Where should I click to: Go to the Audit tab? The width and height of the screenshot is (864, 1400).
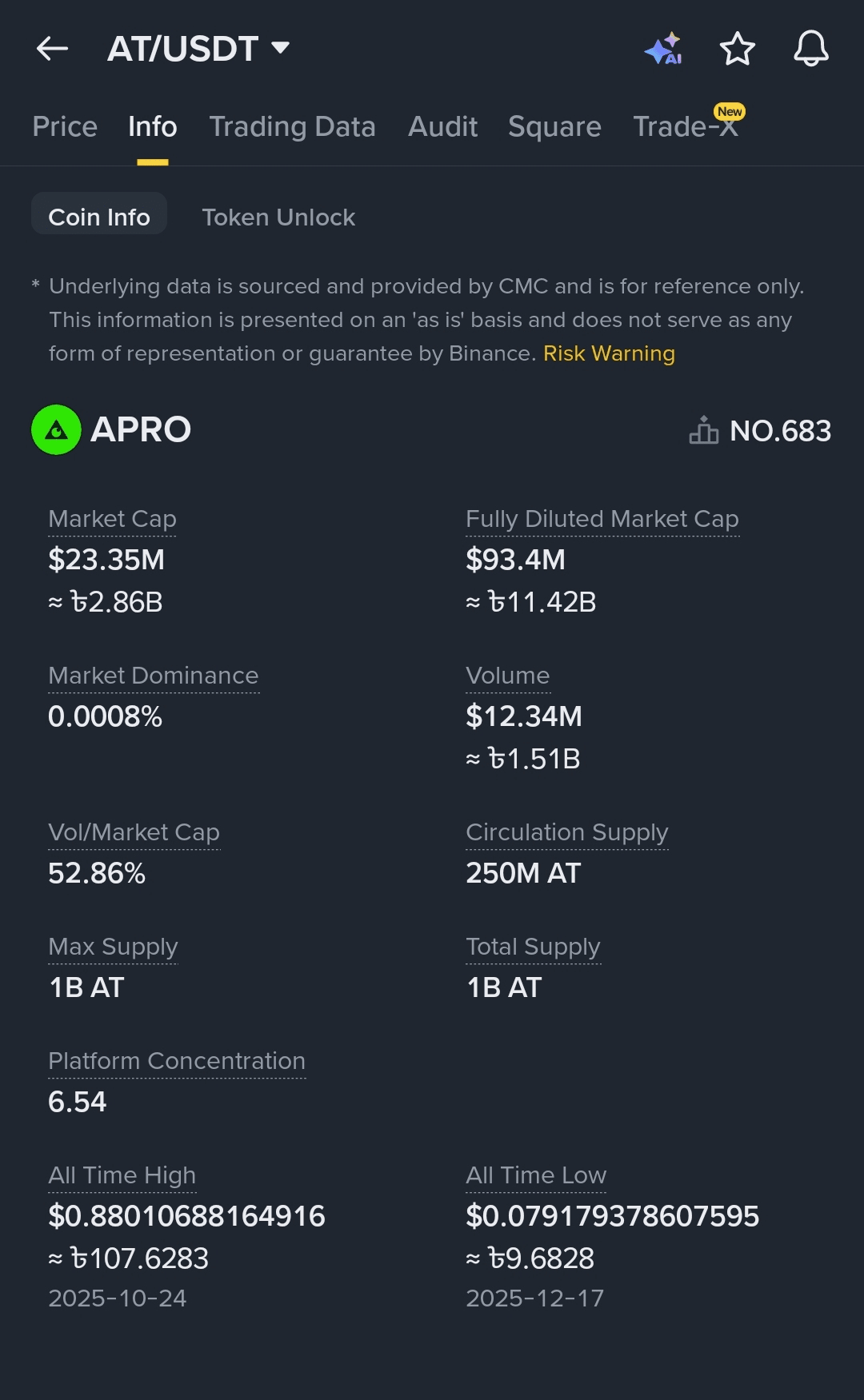point(442,126)
